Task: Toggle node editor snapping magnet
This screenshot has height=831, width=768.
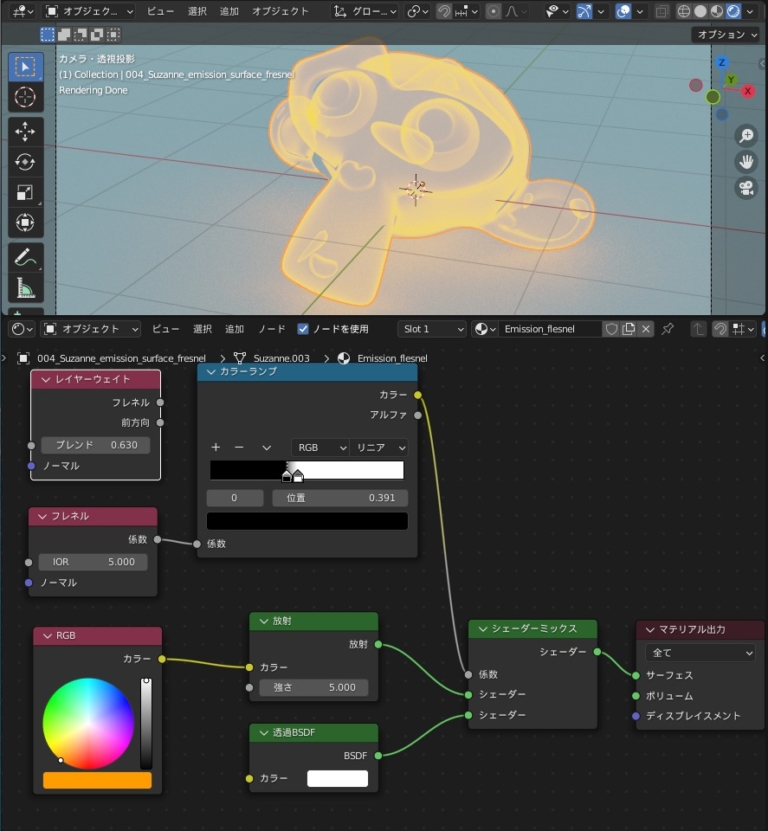Action: [720, 329]
